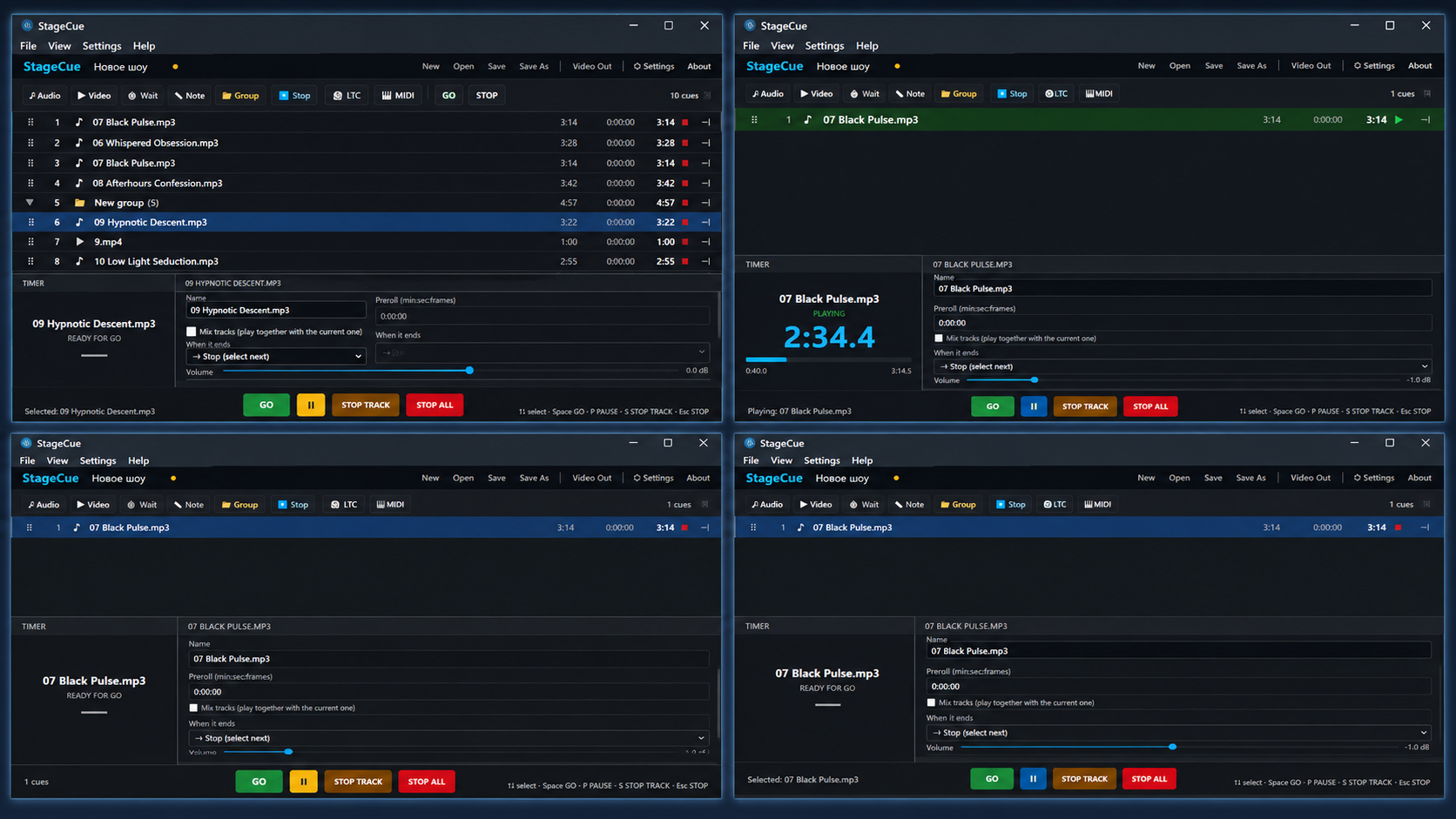Add MIDI cue in top-right window
Image resolution: width=1456 pixels, height=819 pixels.
point(1099,94)
